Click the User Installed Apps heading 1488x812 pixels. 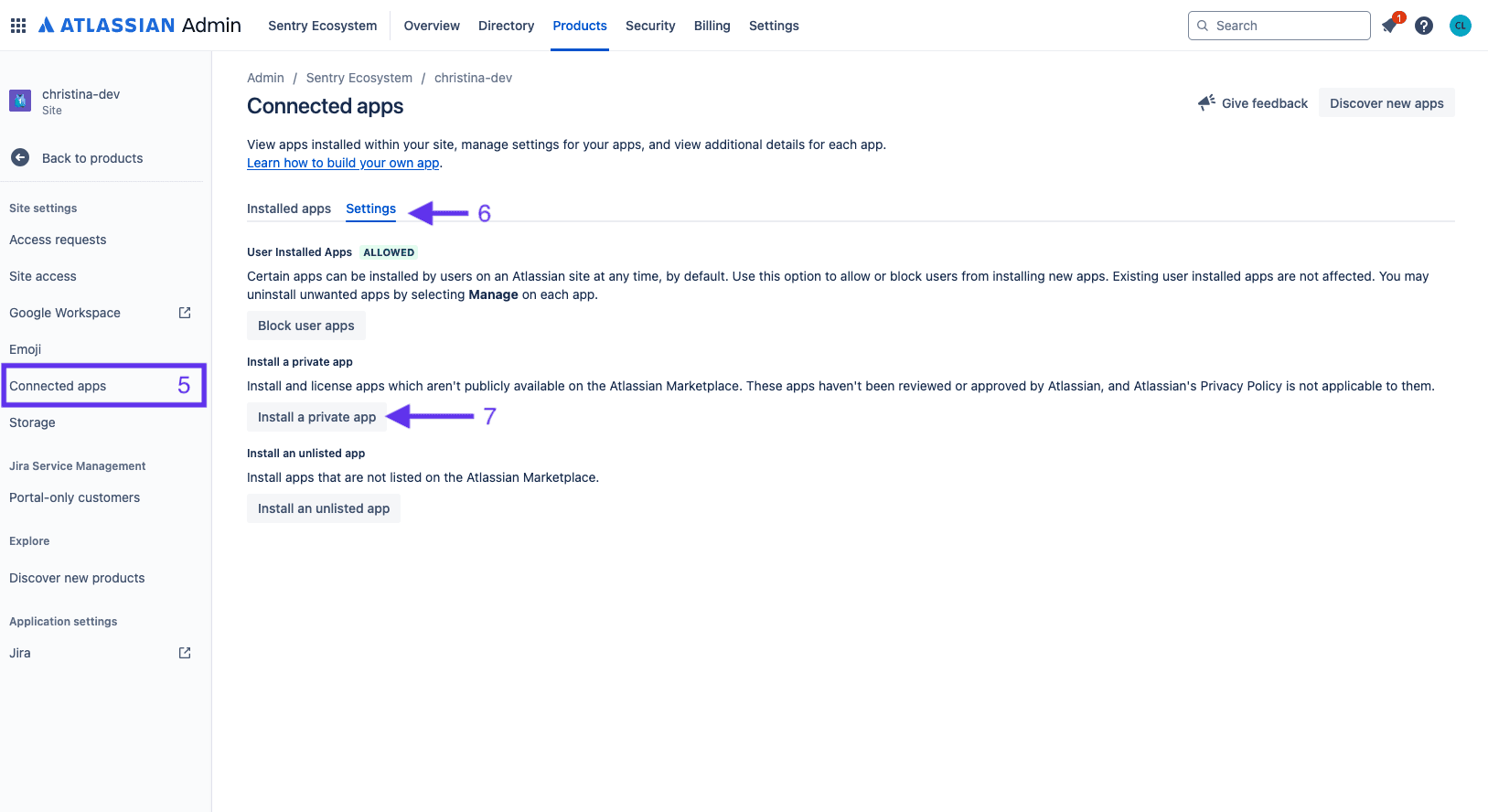pos(299,252)
